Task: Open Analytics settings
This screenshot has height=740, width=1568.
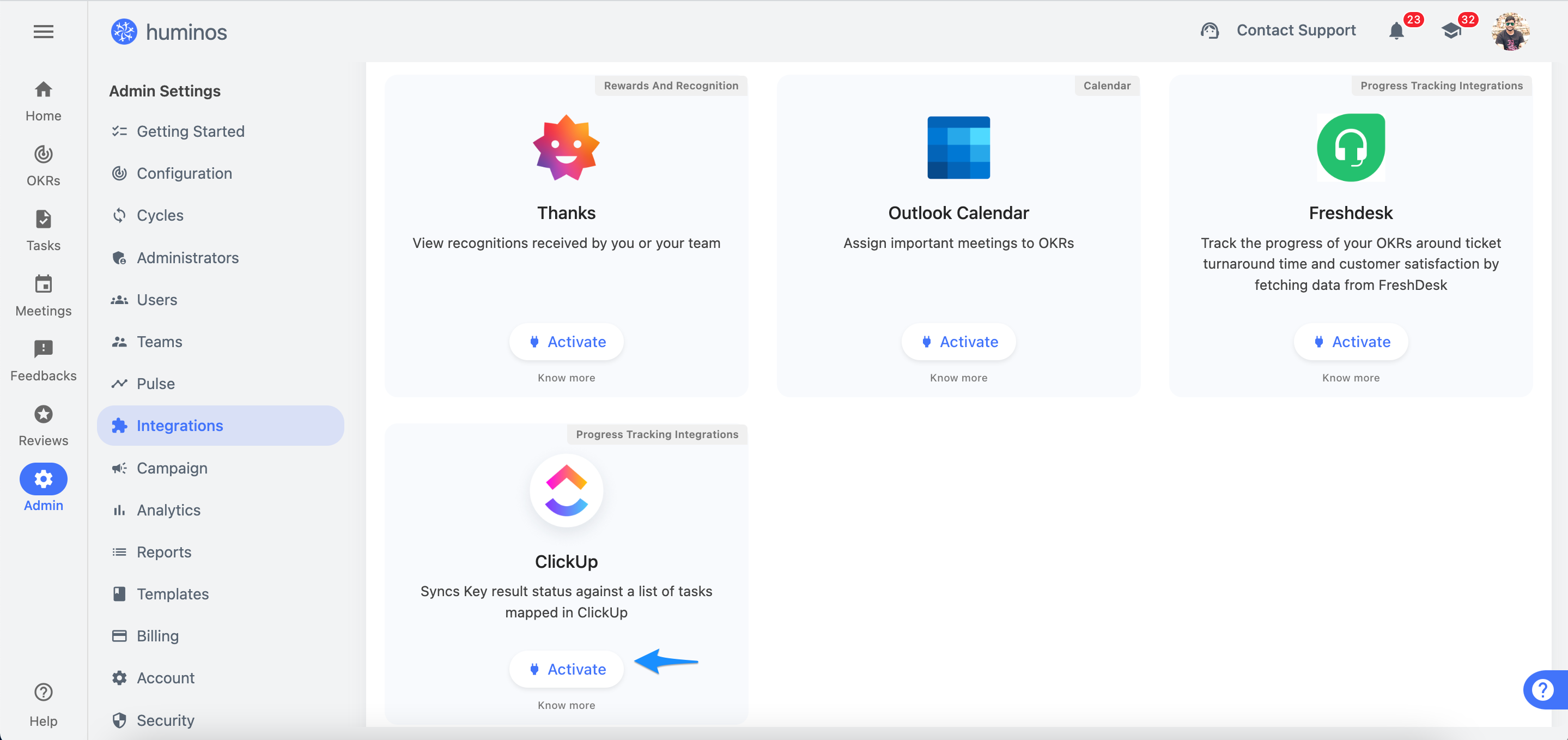Action: (x=220, y=511)
